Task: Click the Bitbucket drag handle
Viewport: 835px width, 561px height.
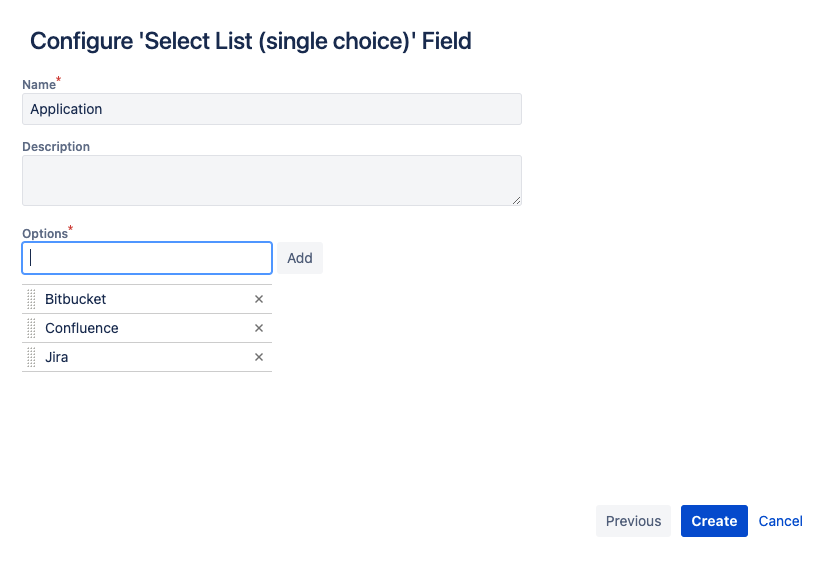Action: (32, 299)
